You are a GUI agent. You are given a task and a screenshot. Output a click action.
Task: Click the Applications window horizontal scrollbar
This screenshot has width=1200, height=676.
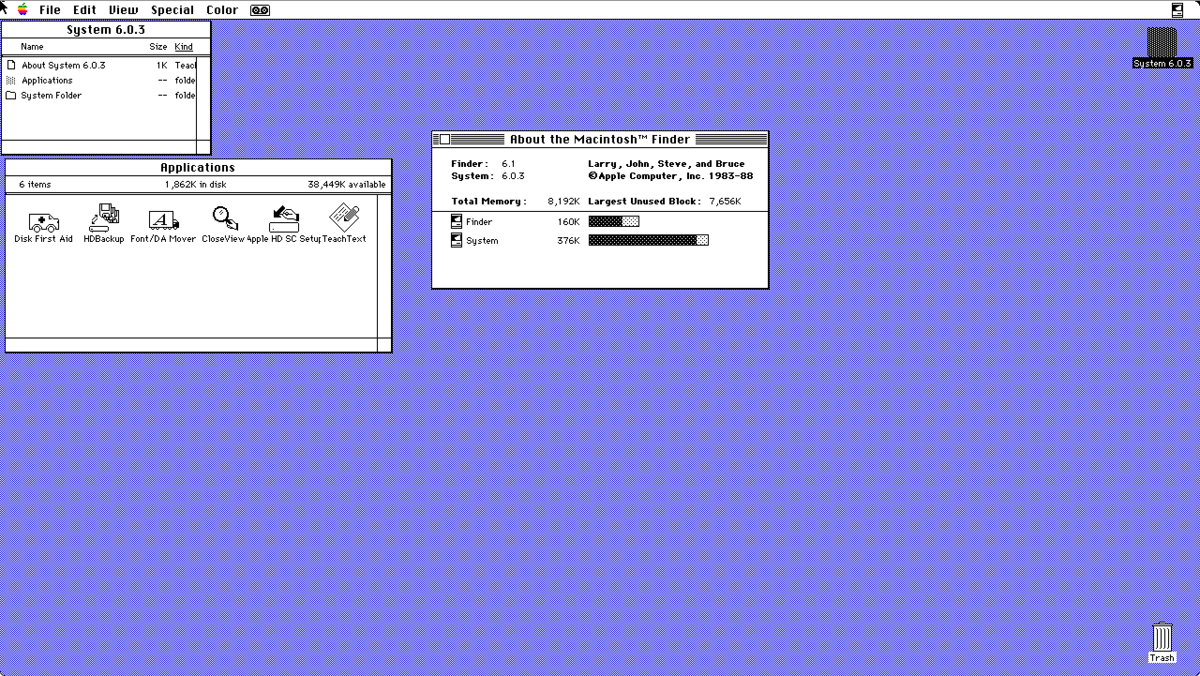(190, 347)
